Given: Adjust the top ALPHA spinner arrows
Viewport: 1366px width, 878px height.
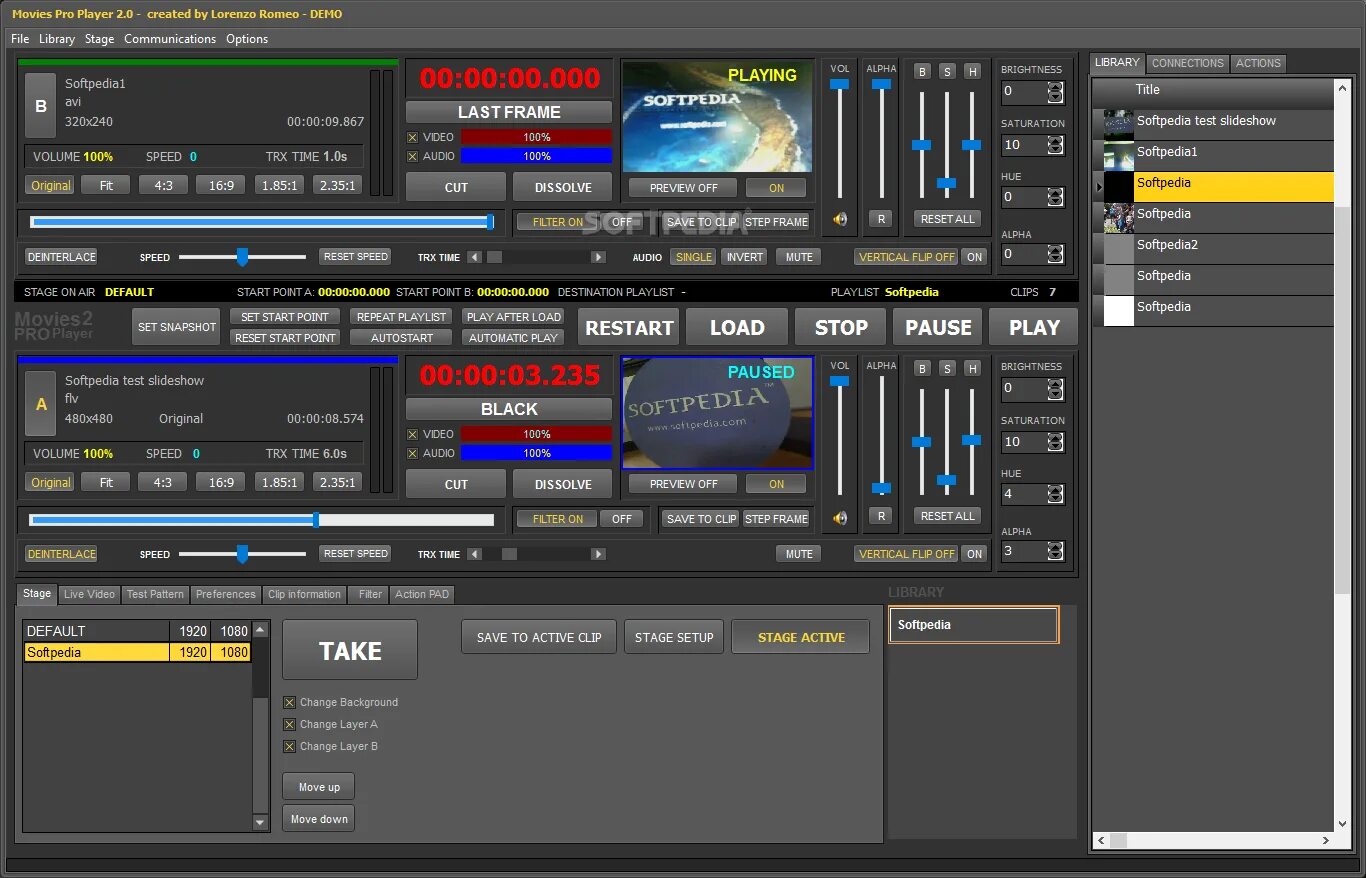Looking at the screenshot, I should (x=1055, y=254).
